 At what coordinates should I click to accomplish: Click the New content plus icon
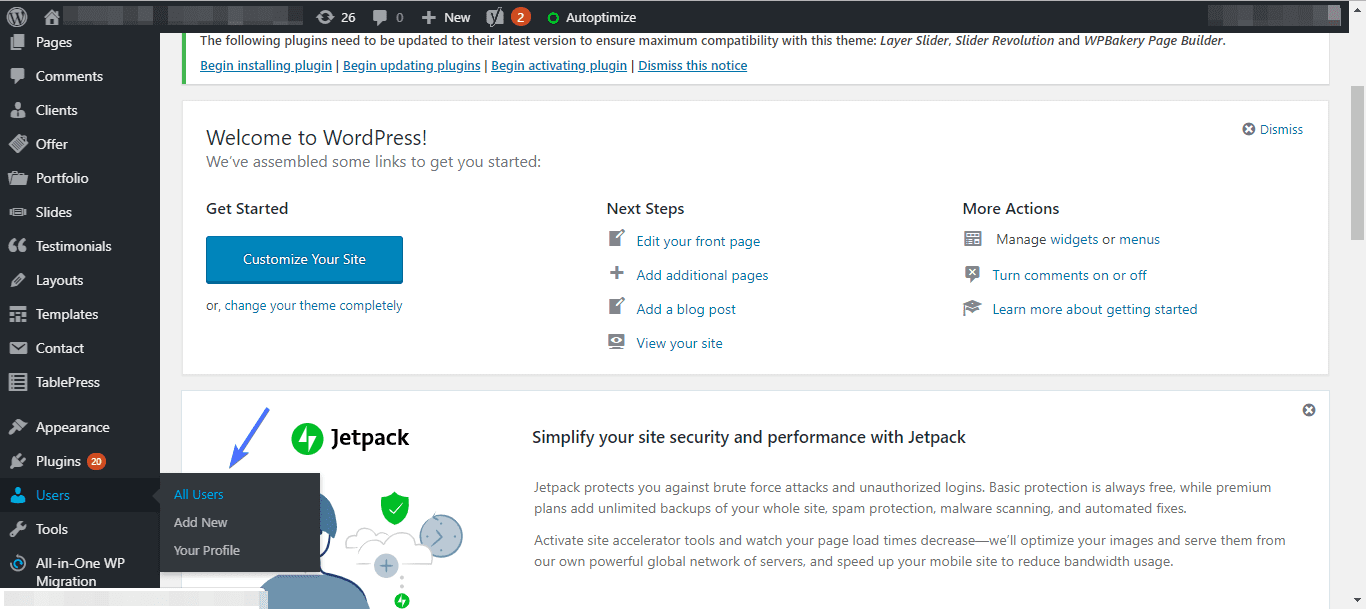click(429, 17)
